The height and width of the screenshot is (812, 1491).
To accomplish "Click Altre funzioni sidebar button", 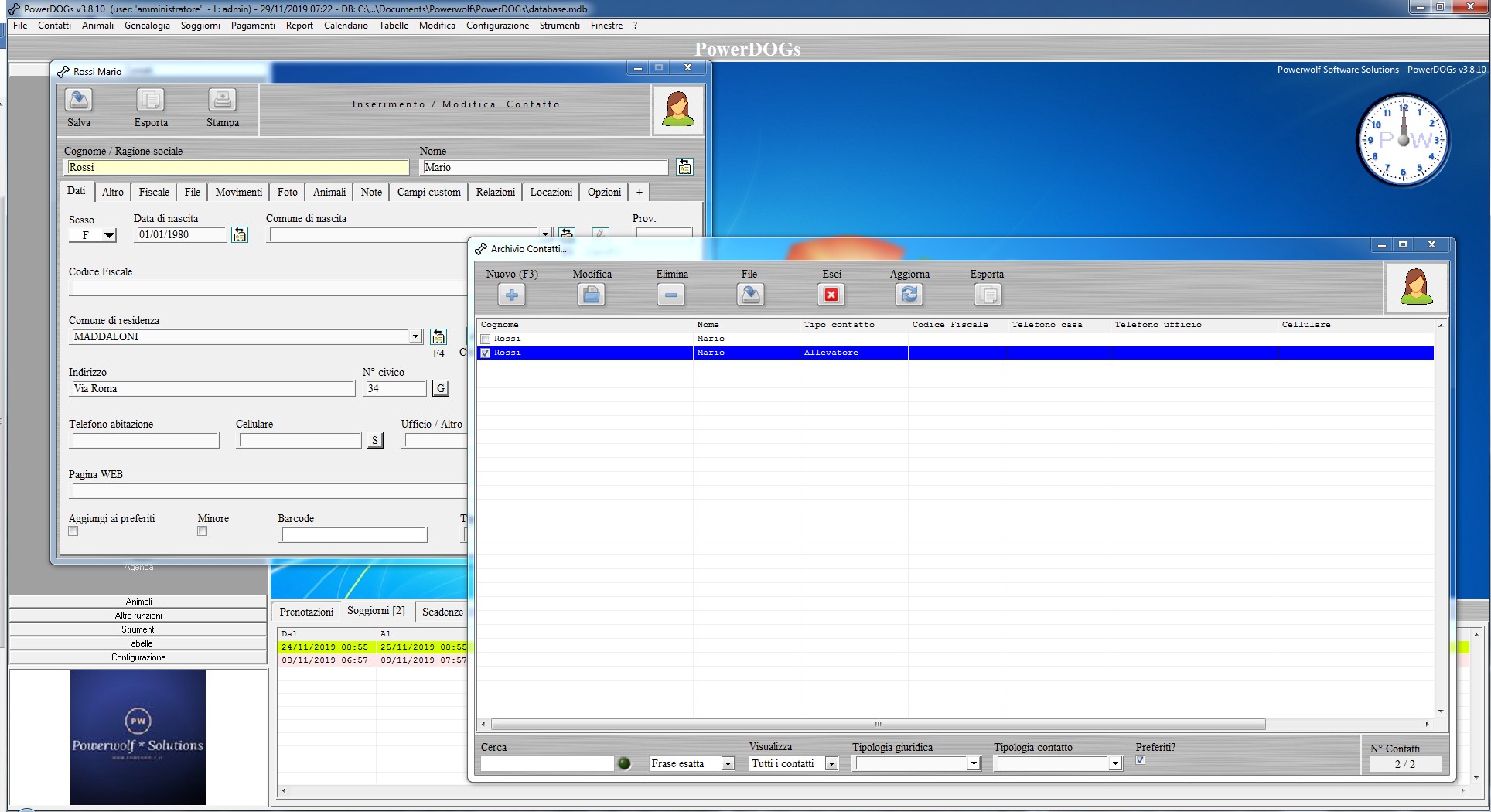I will coord(138,616).
